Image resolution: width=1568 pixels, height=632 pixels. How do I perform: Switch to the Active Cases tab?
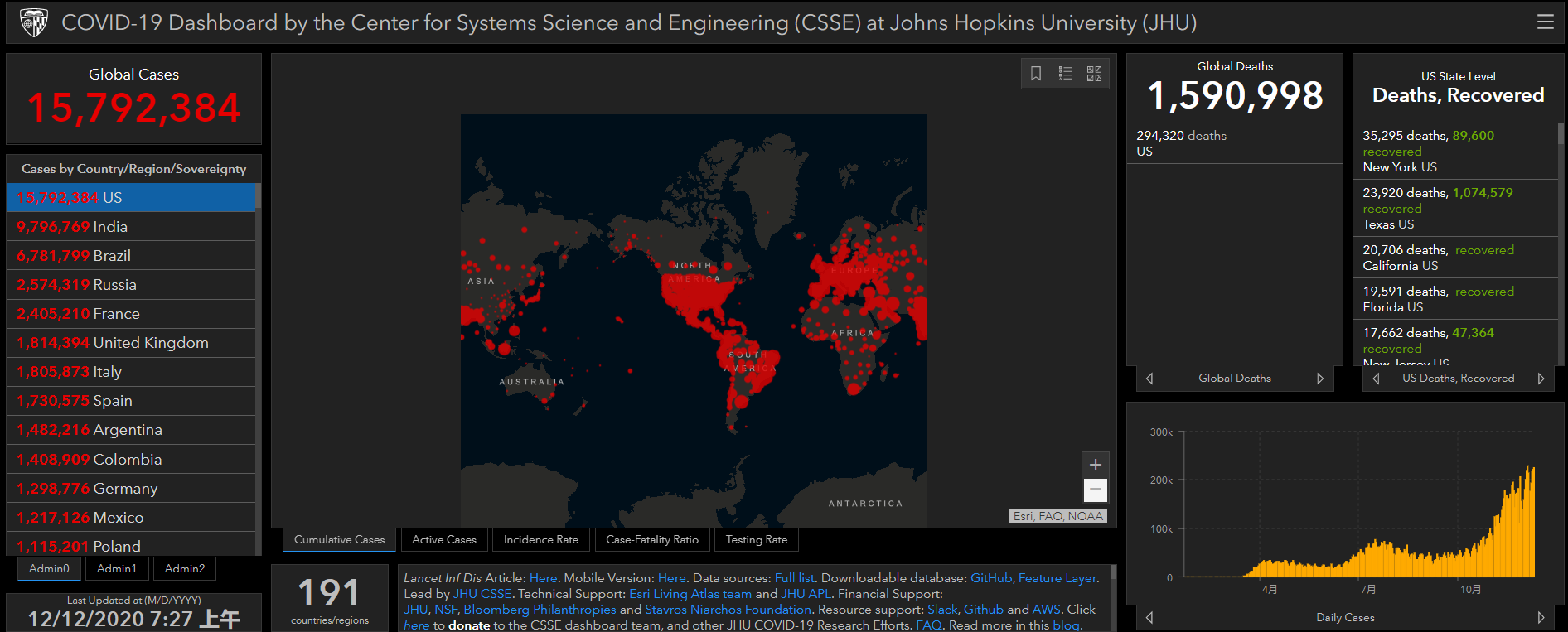tap(444, 540)
